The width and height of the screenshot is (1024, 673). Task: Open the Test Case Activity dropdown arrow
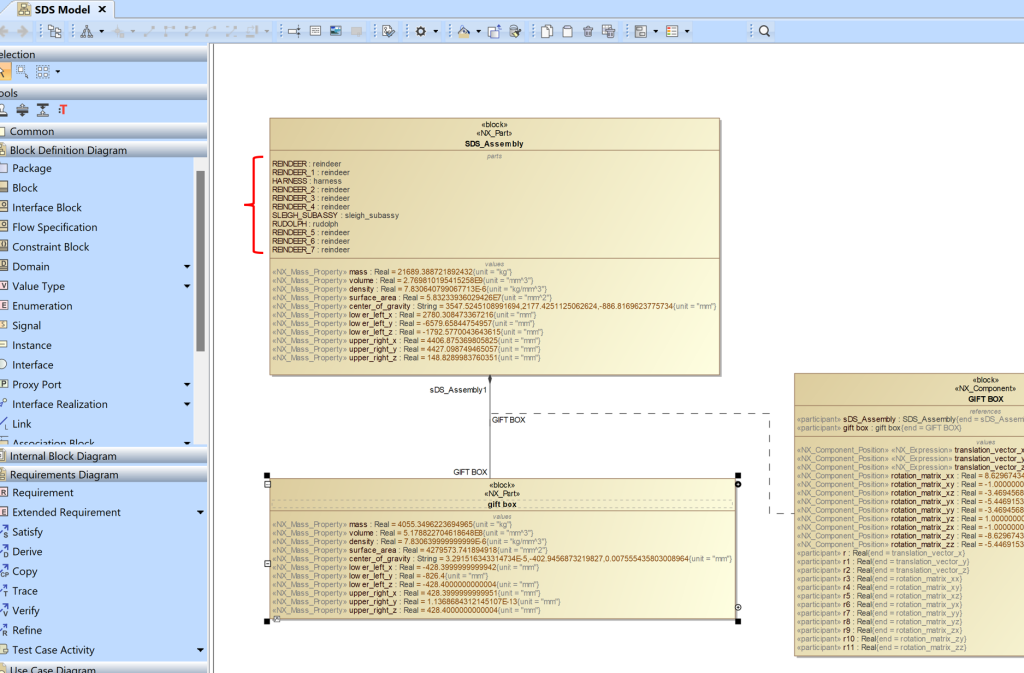(x=200, y=650)
